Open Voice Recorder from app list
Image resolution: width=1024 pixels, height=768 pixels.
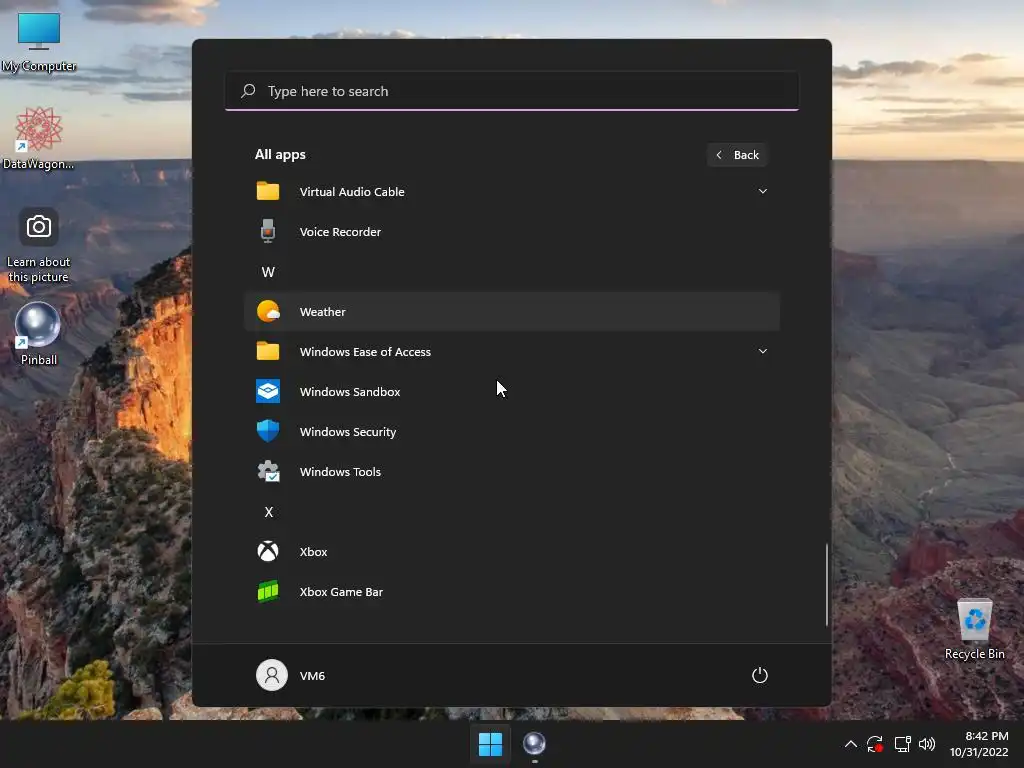click(340, 232)
